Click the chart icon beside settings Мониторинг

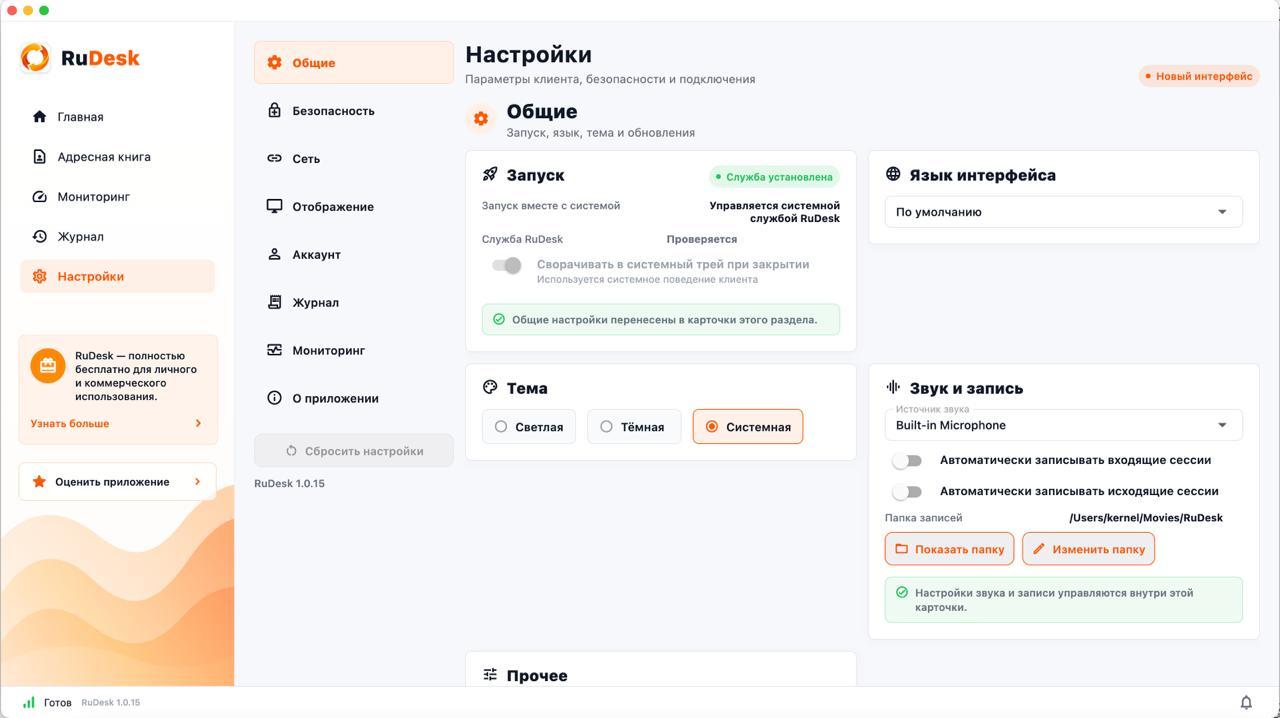coord(274,350)
